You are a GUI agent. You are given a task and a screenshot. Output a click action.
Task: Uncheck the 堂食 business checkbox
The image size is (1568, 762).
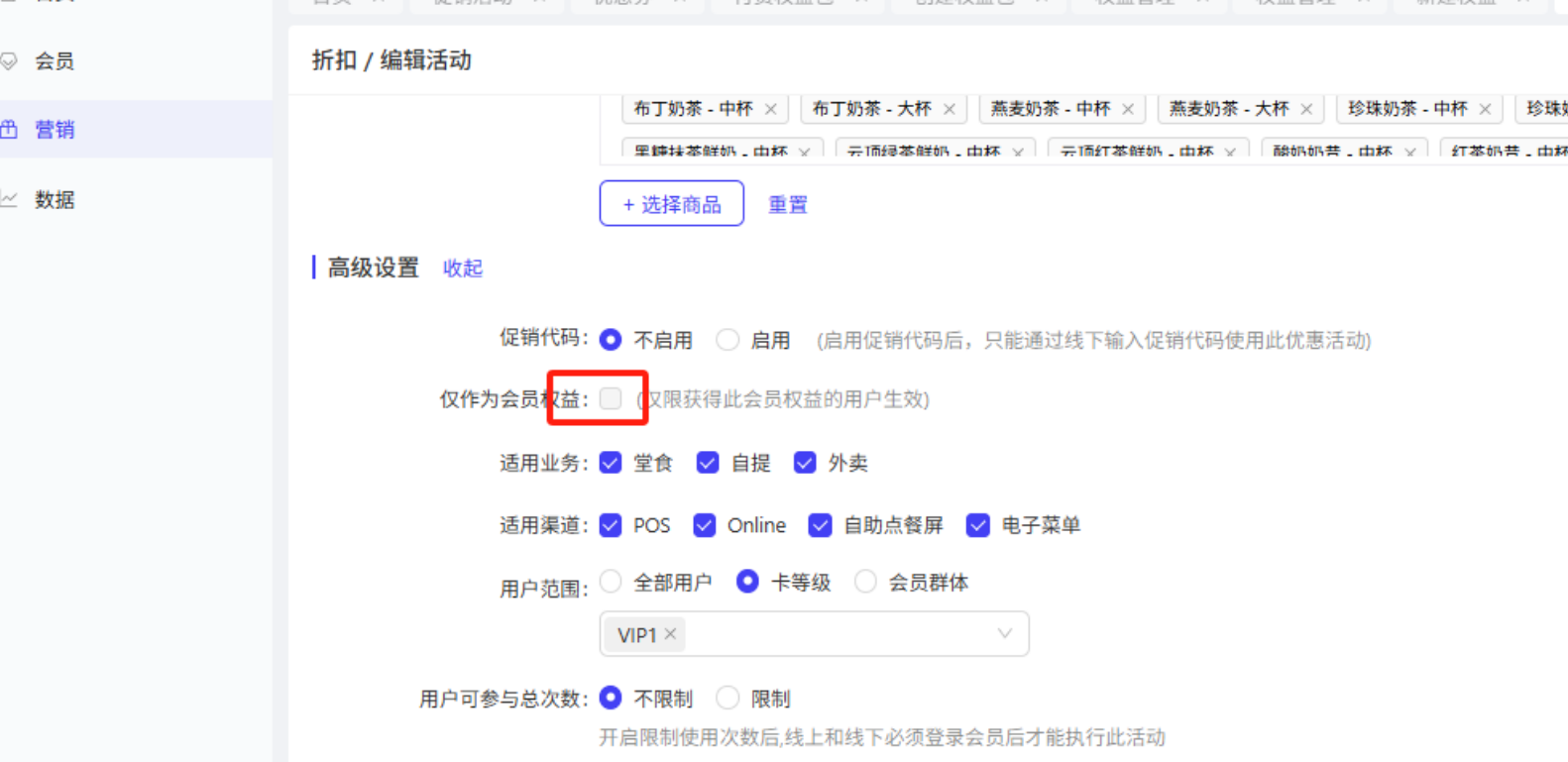click(611, 463)
